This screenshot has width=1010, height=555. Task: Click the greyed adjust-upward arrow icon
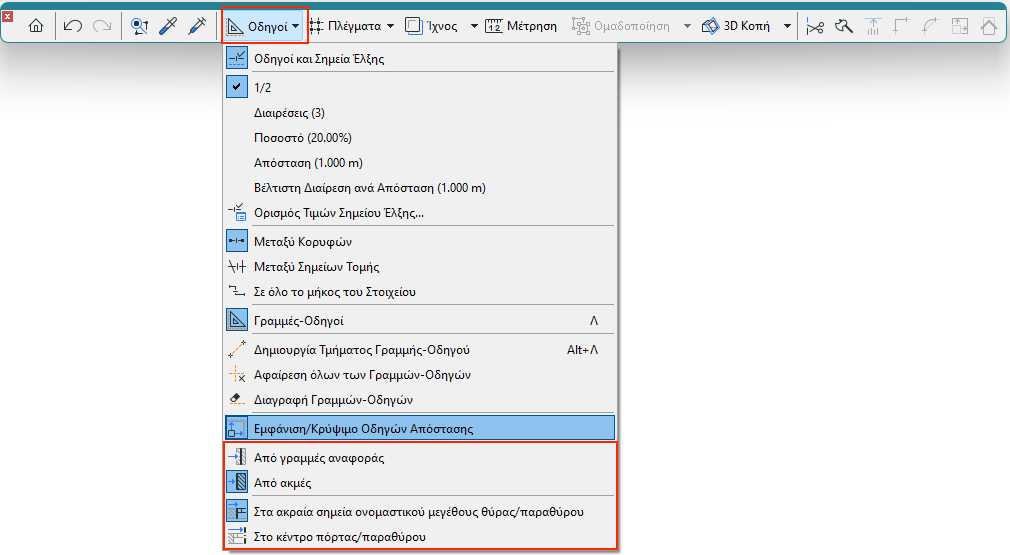873,26
